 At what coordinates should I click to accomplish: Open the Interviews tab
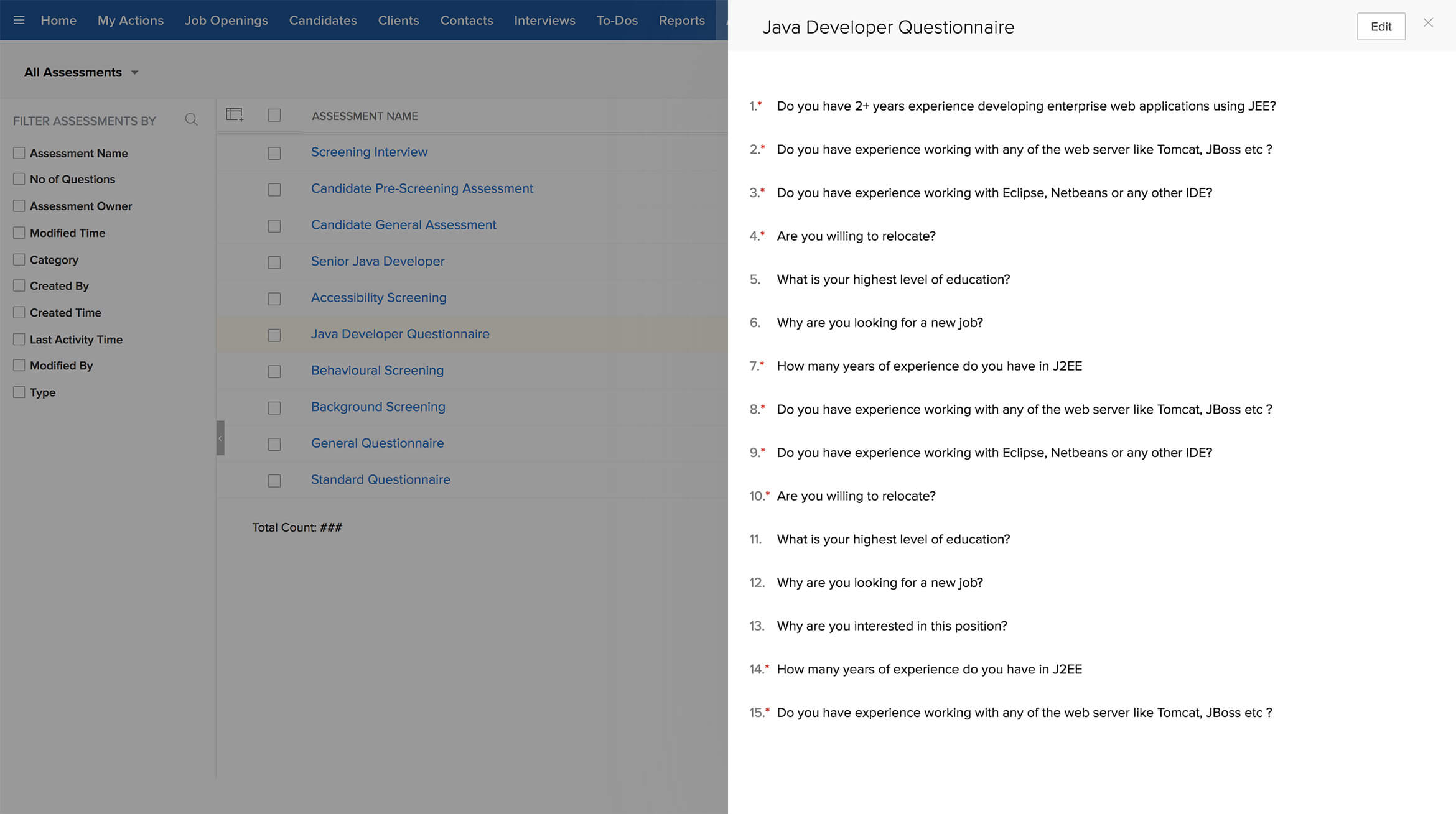(x=544, y=20)
